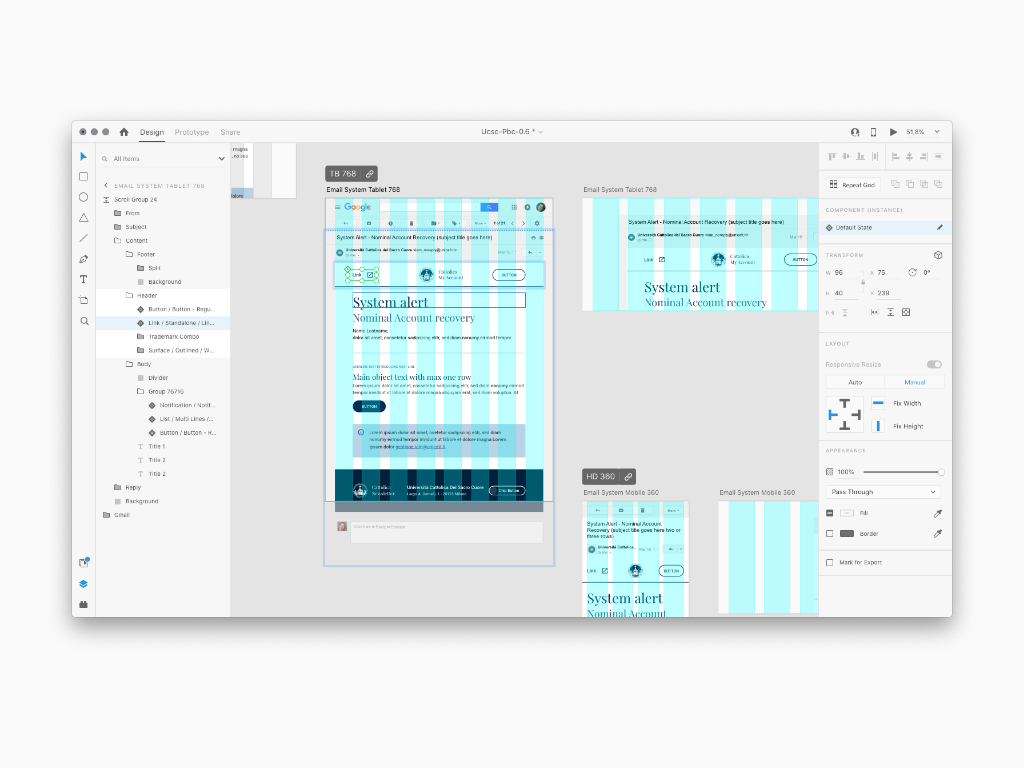
Task: Distribute selection horizontally
Action: point(875,157)
